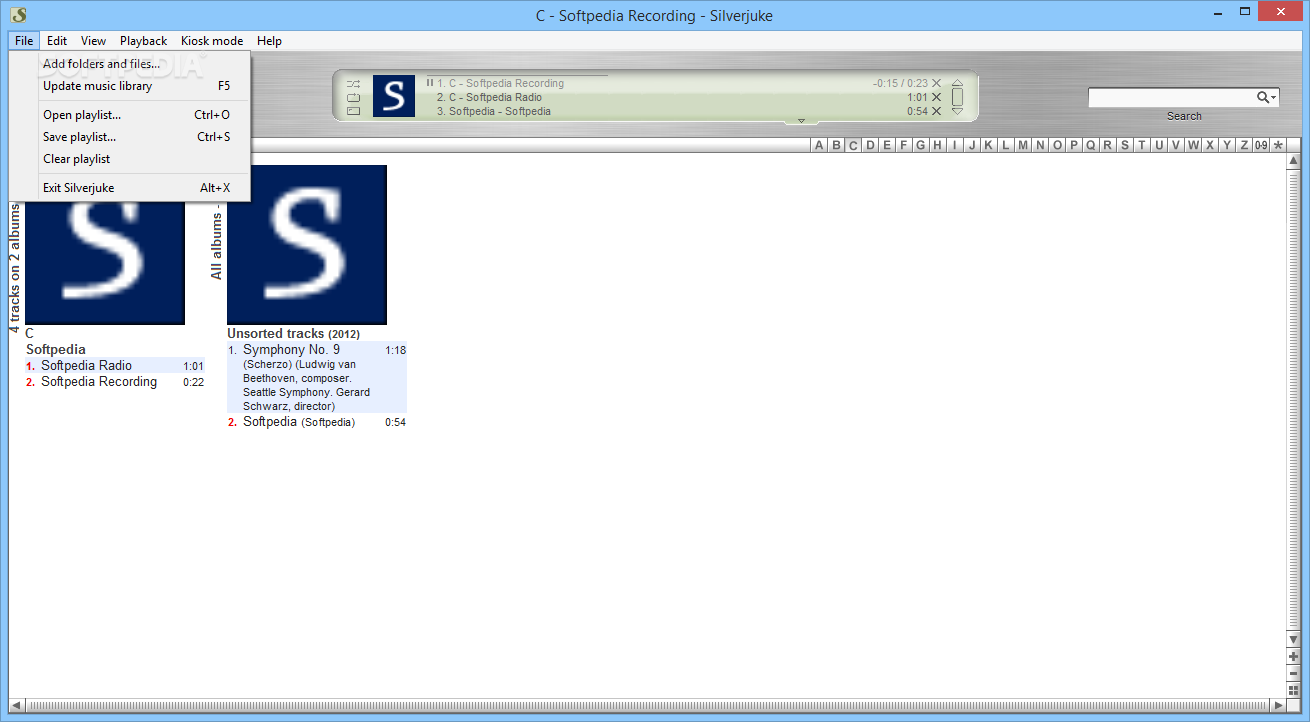The image size is (1310, 722).
Task: Click the display toggle icon below the repeat icon
Action: [x=353, y=111]
